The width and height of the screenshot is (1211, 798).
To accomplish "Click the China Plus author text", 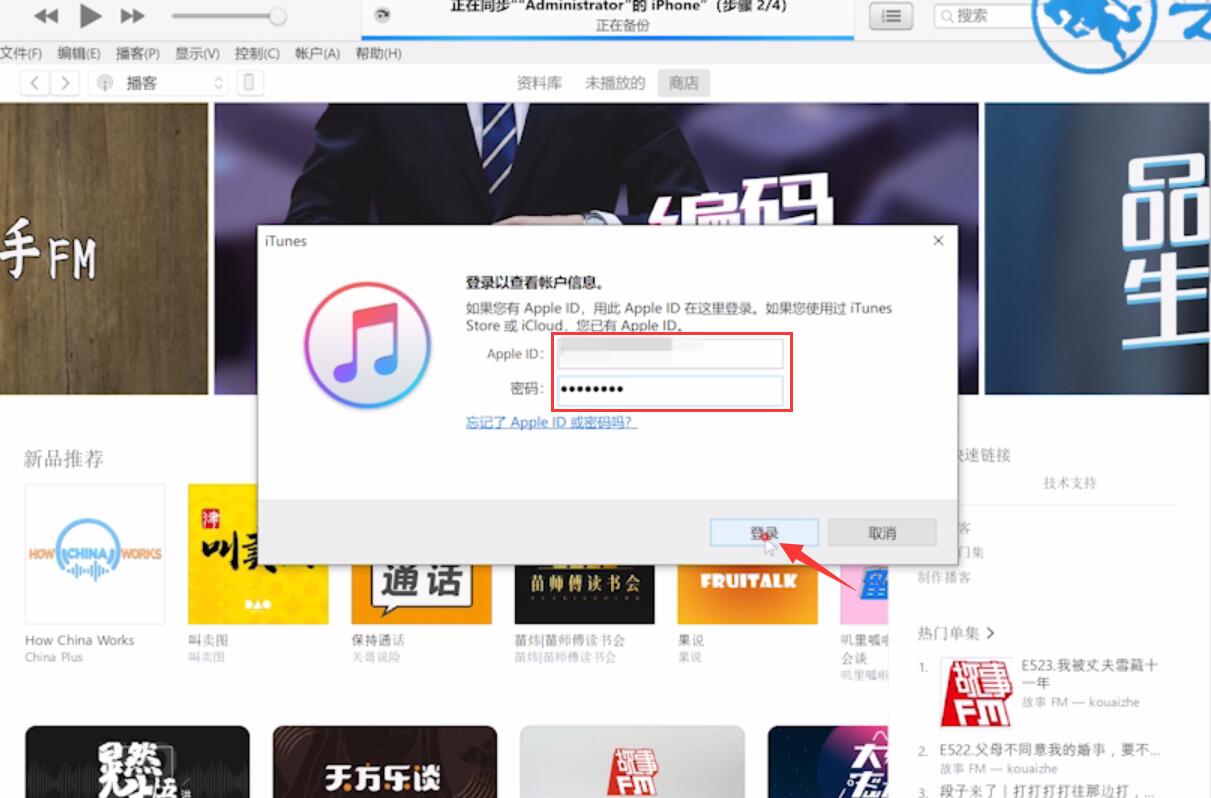I will pos(54,657).
